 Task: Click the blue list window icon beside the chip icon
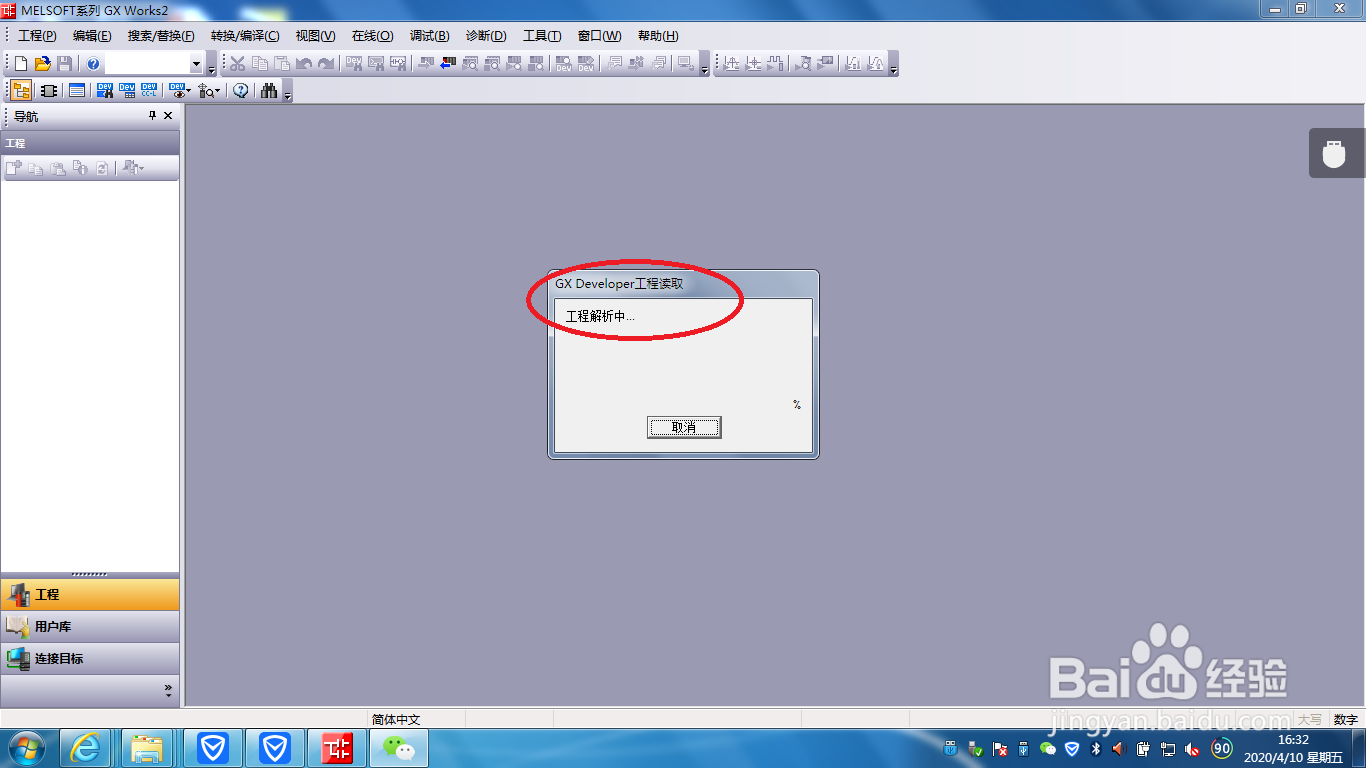click(77, 91)
